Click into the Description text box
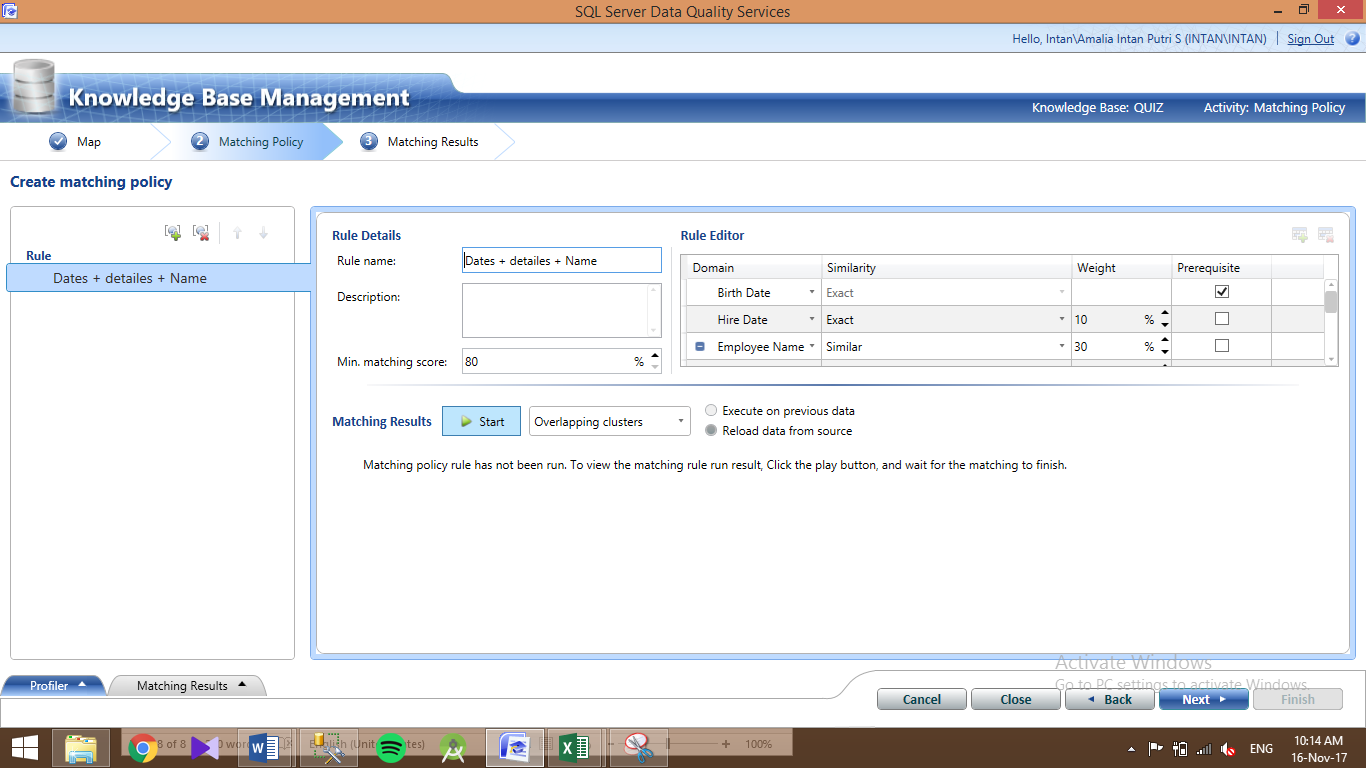The height and width of the screenshot is (768, 1366). (562, 310)
